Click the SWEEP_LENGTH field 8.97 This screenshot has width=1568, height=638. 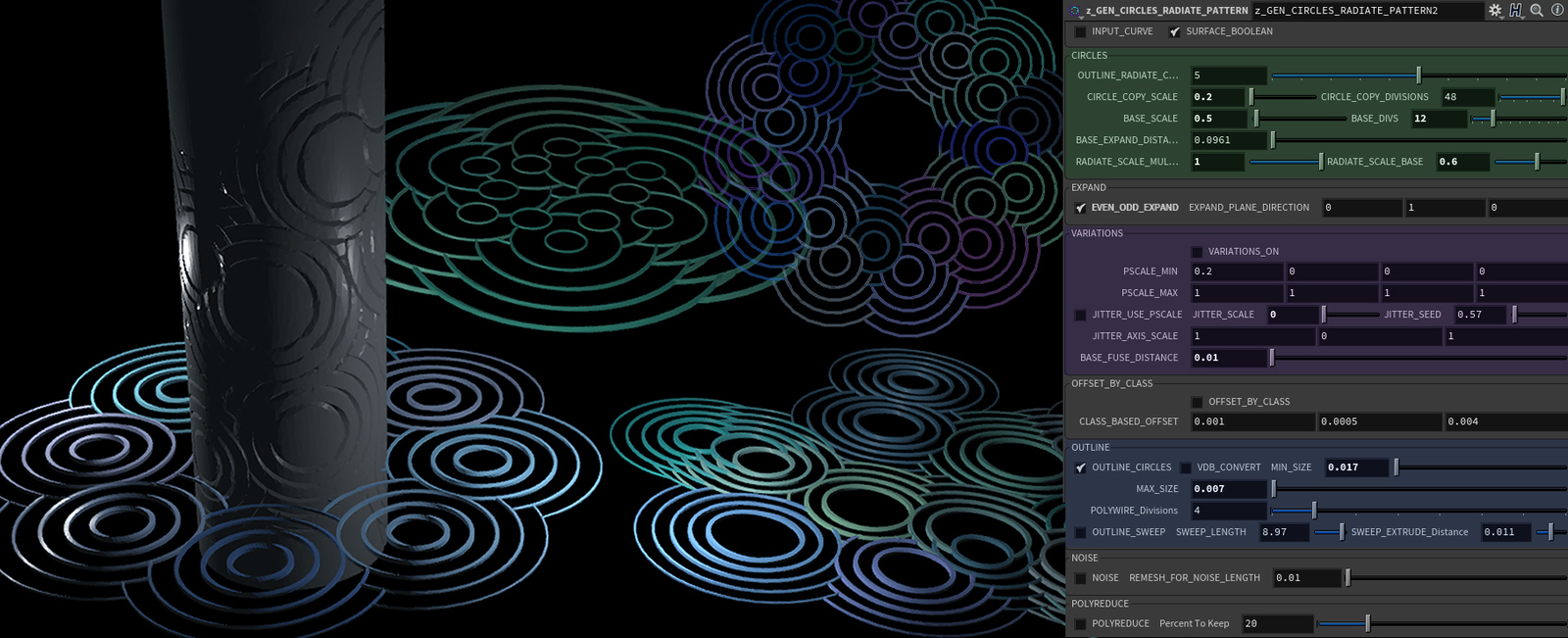tap(1285, 532)
